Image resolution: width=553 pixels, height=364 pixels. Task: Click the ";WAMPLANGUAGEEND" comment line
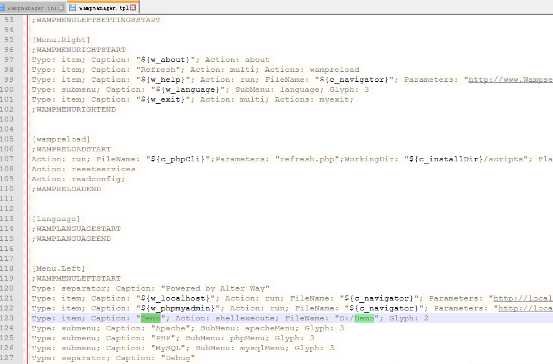tap(71, 238)
